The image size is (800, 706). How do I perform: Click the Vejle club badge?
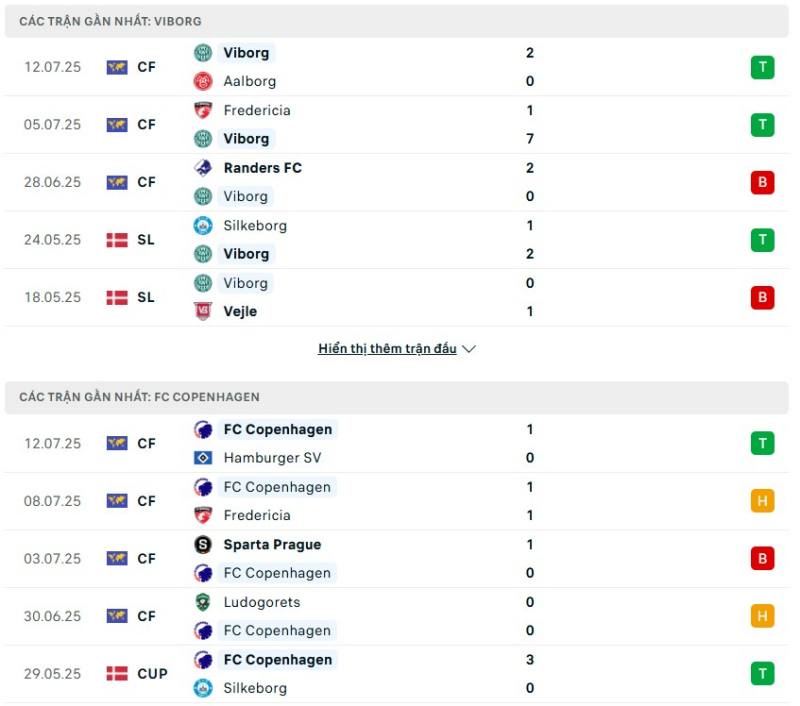pos(203,311)
